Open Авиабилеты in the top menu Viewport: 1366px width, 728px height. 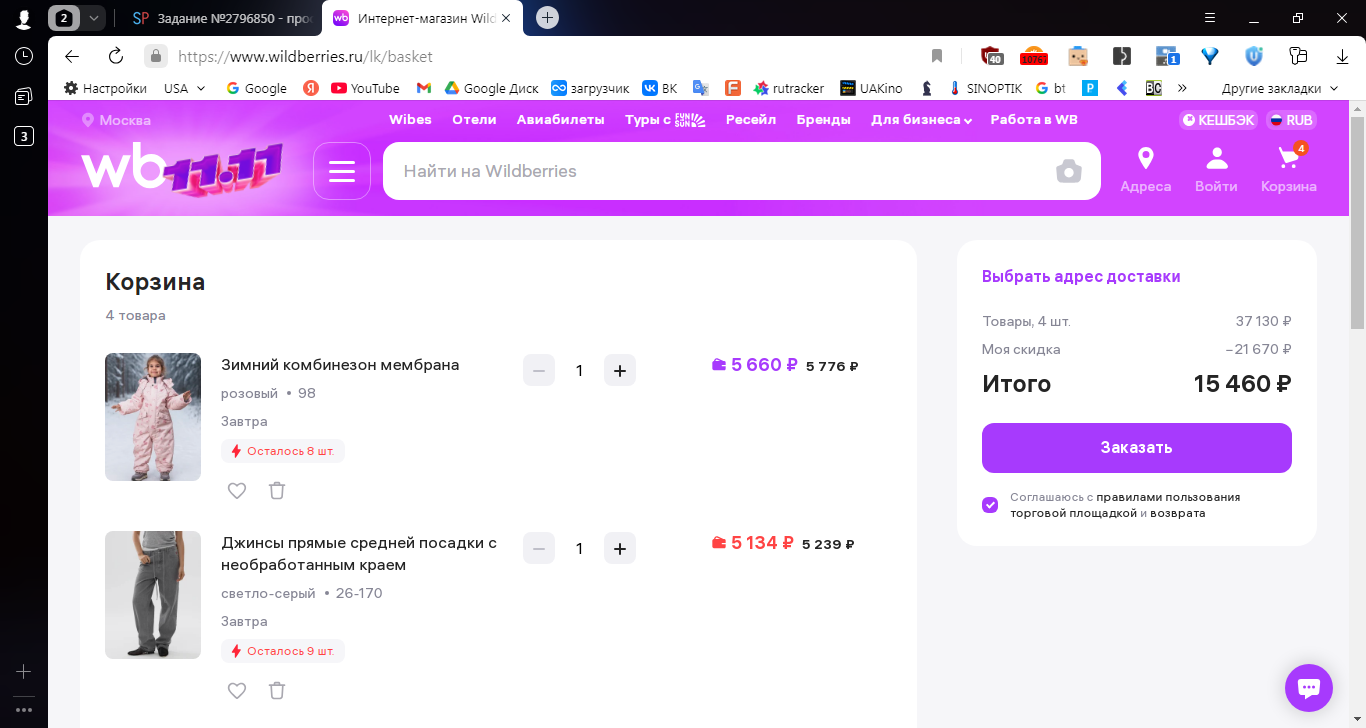click(x=560, y=120)
